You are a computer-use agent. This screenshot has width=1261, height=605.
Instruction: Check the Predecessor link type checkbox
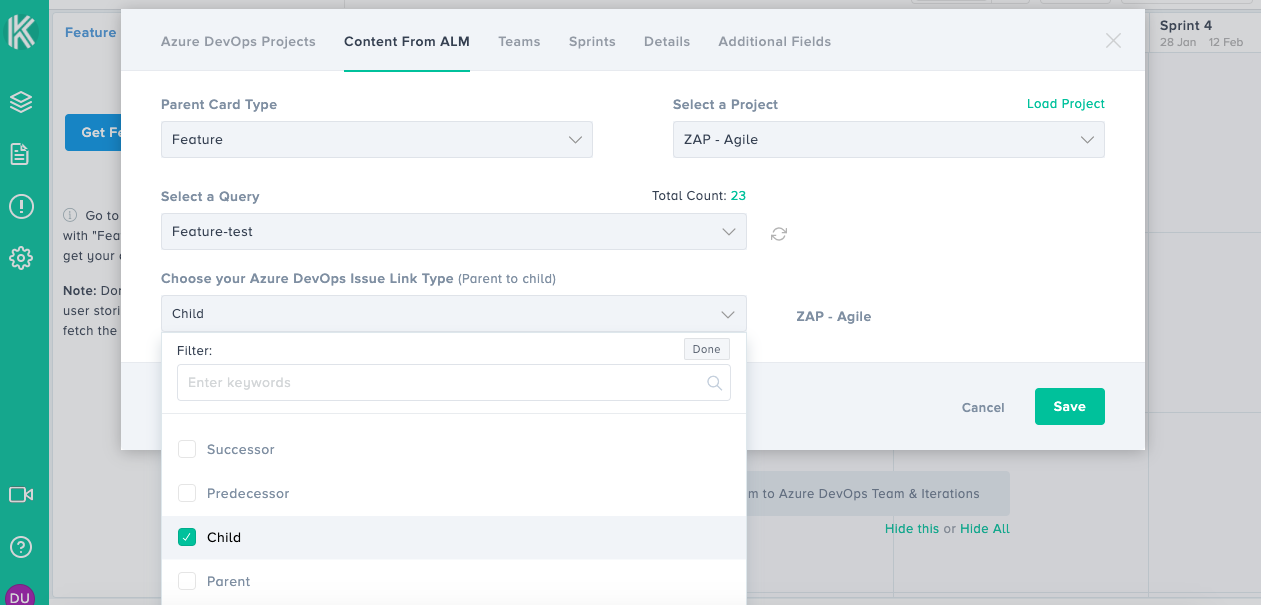pos(187,494)
